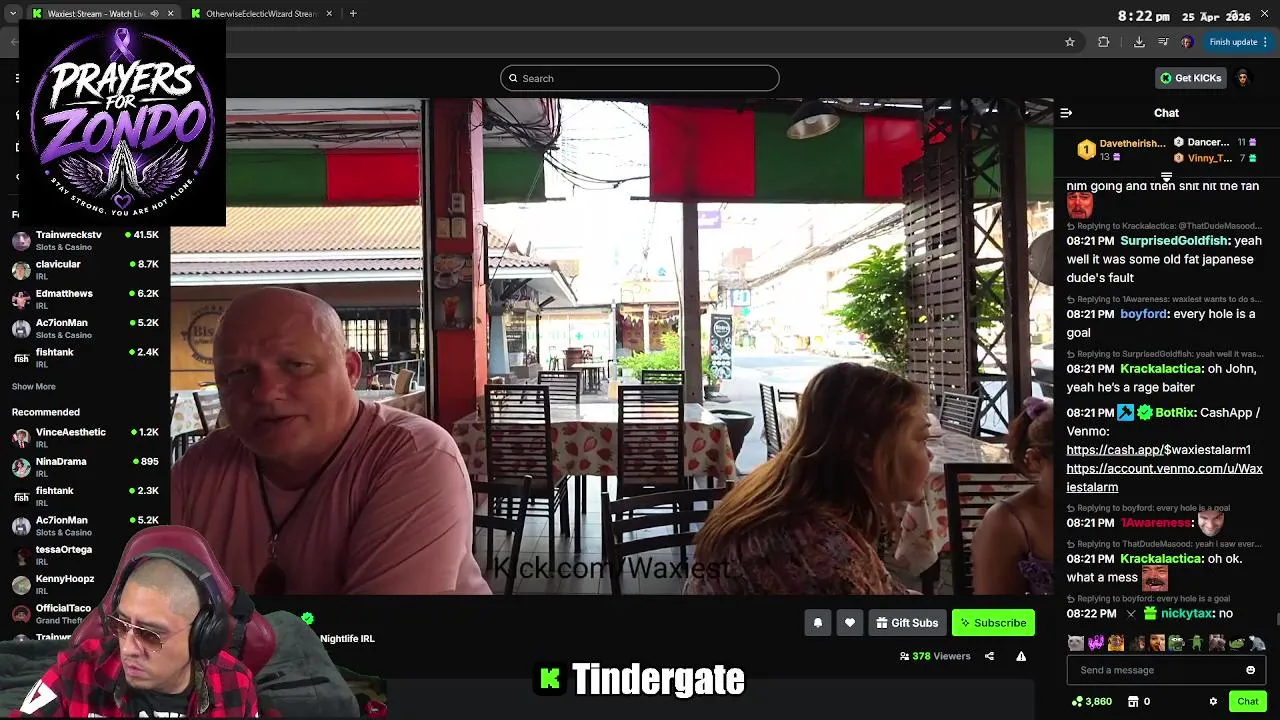Open the tab search dropdown arrow
Image resolution: width=1280 pixels, height=720 pixels.
[12, 14]
